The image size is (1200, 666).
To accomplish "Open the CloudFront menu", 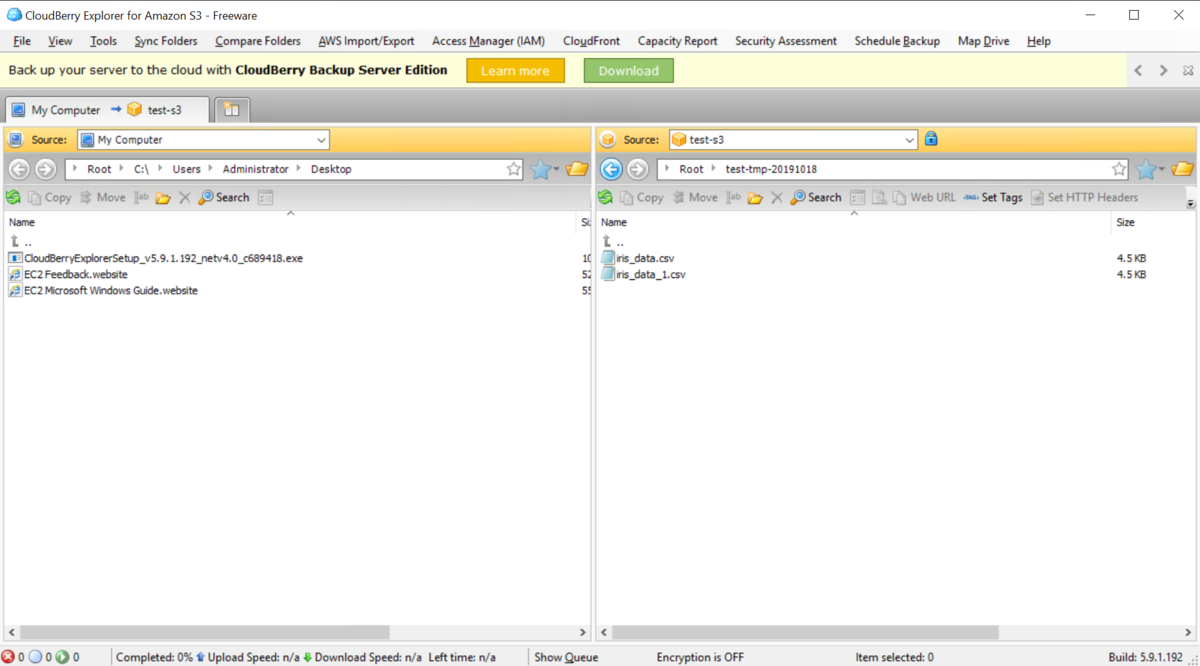I will coord(591,41).
